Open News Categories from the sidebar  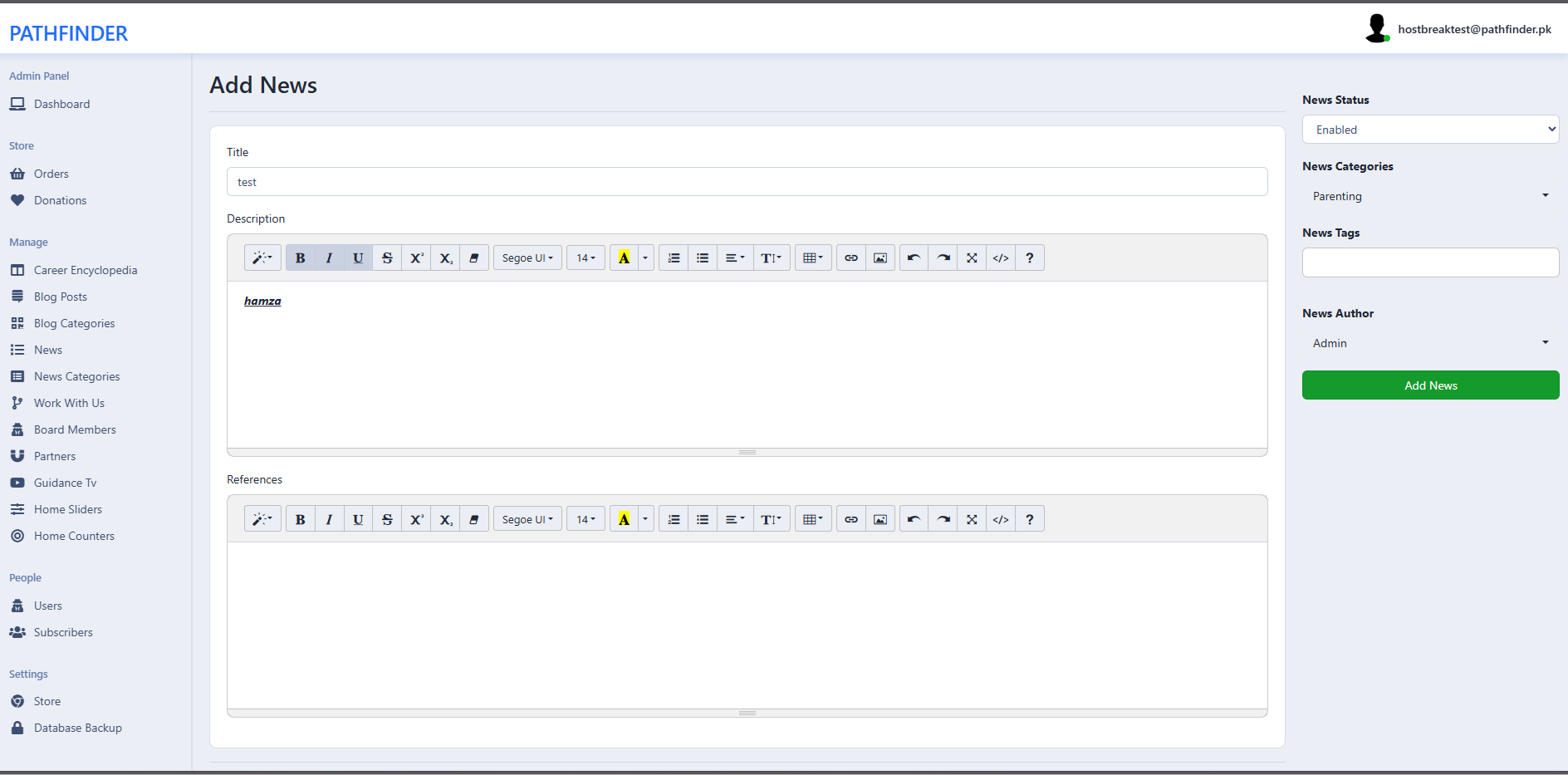pos(76,376)
